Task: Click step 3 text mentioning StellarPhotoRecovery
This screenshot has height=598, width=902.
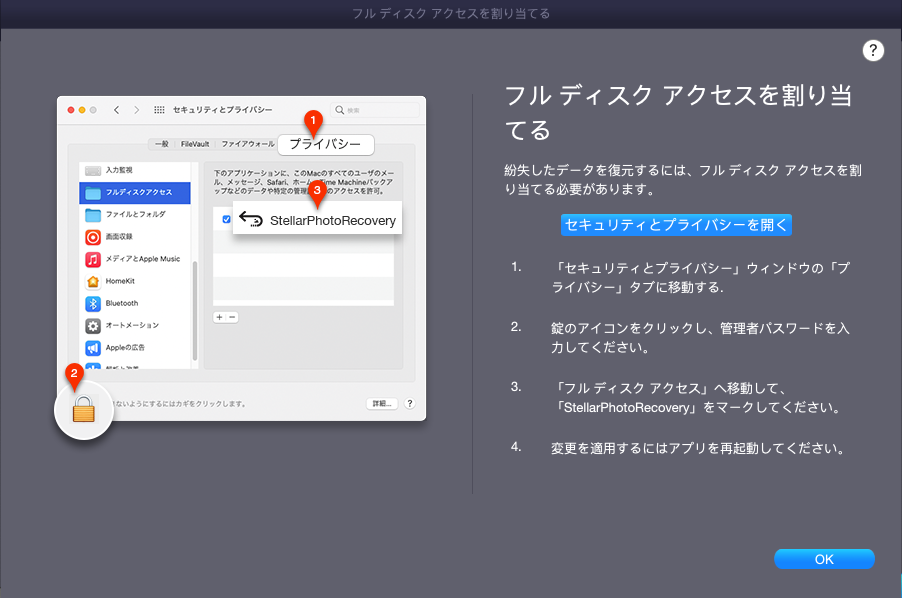Action: [698, 398]
